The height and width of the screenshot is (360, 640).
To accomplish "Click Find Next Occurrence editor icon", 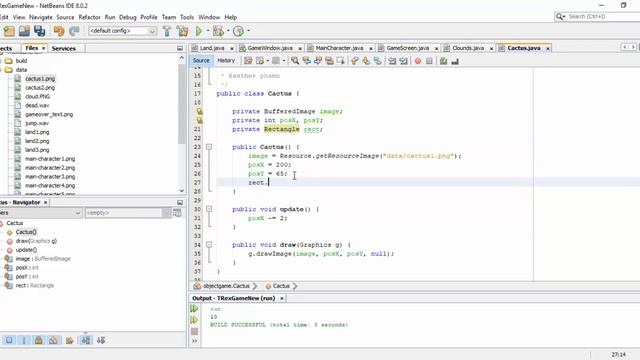I will [318, 61].
